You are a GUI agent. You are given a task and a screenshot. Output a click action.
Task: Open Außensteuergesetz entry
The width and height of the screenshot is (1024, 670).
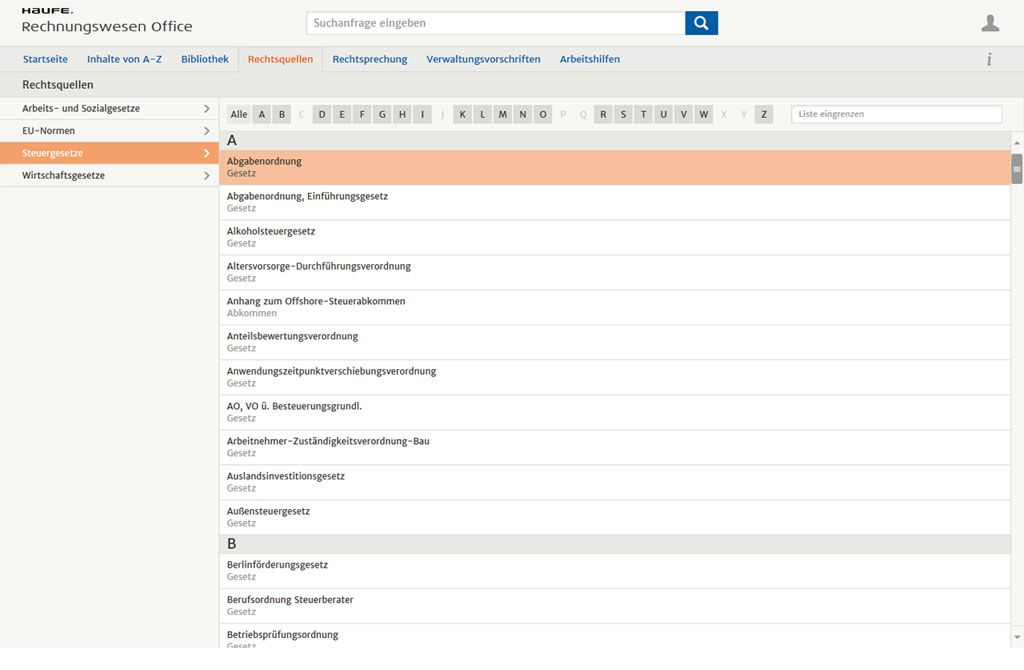pyautogui.click(x=615, y=517)
